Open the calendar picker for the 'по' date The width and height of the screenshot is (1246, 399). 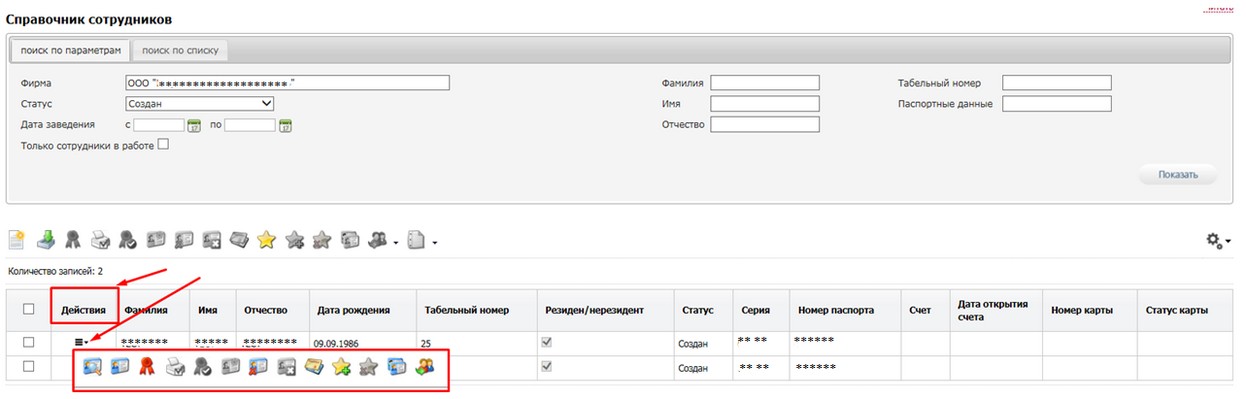(x=285, y=125)
